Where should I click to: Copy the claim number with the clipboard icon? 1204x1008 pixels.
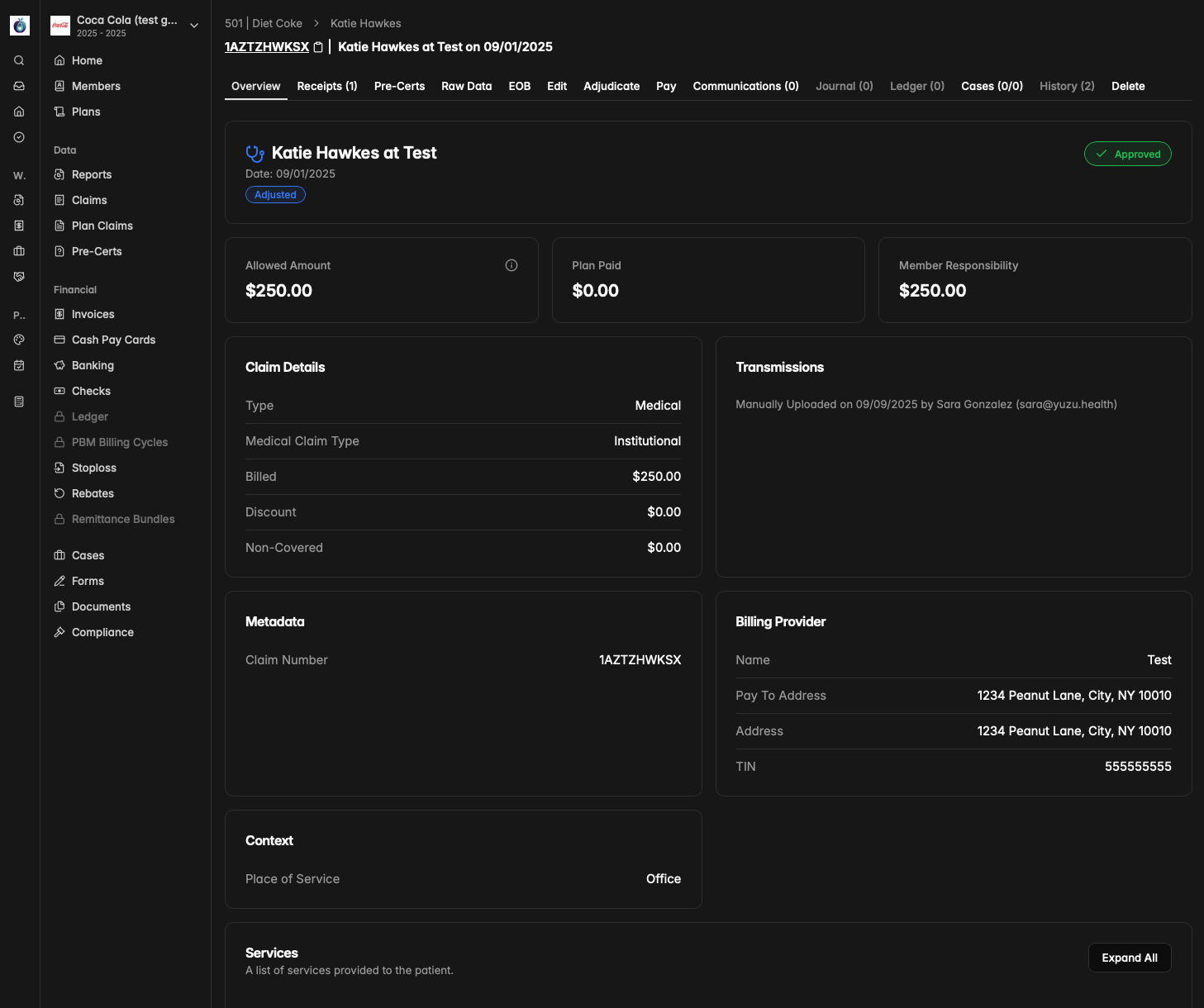[318, 47]
